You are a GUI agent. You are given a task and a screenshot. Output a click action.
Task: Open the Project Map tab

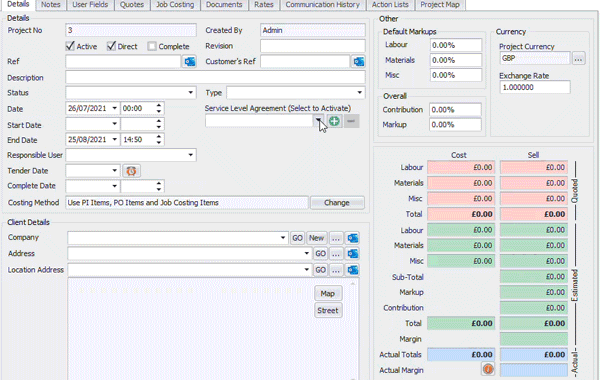440,5
